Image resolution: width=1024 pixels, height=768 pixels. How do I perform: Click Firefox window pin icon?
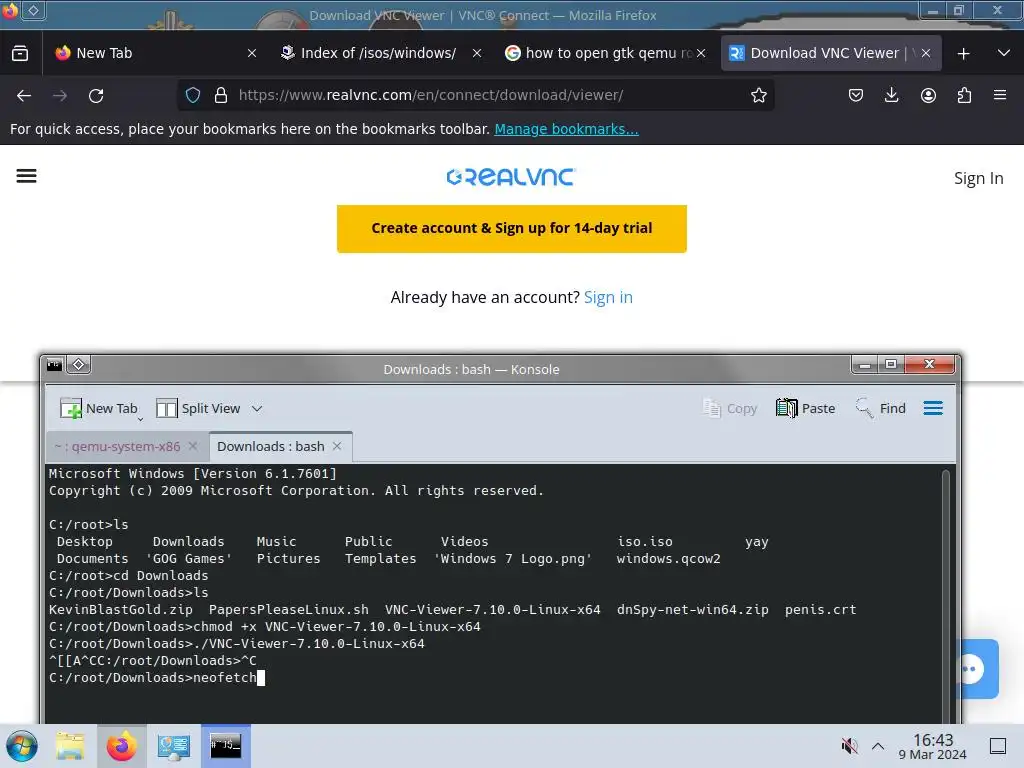33,10
